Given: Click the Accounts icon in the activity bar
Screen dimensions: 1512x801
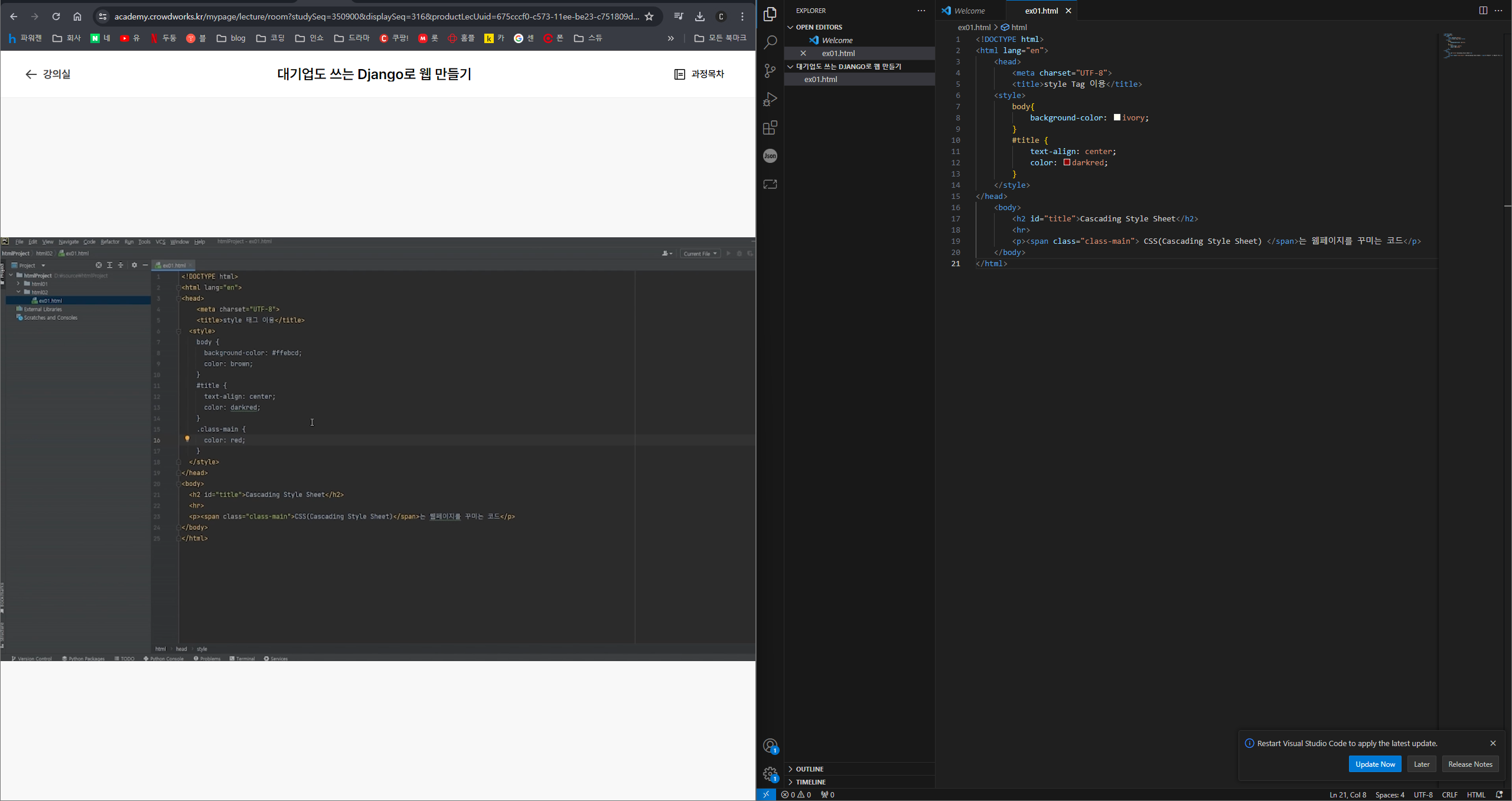Looking at the screenshot, I should tap(770, 746).
